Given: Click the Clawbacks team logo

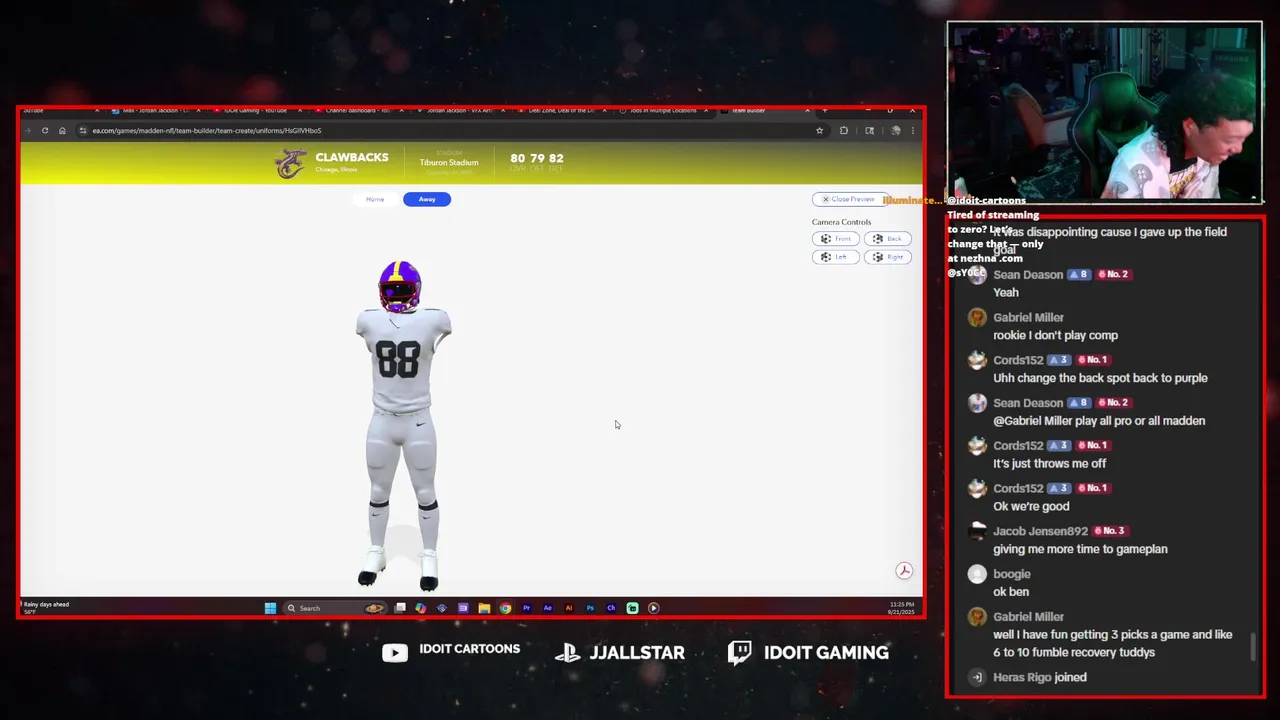Looking at the screenshot, I should tap(291, 163).
